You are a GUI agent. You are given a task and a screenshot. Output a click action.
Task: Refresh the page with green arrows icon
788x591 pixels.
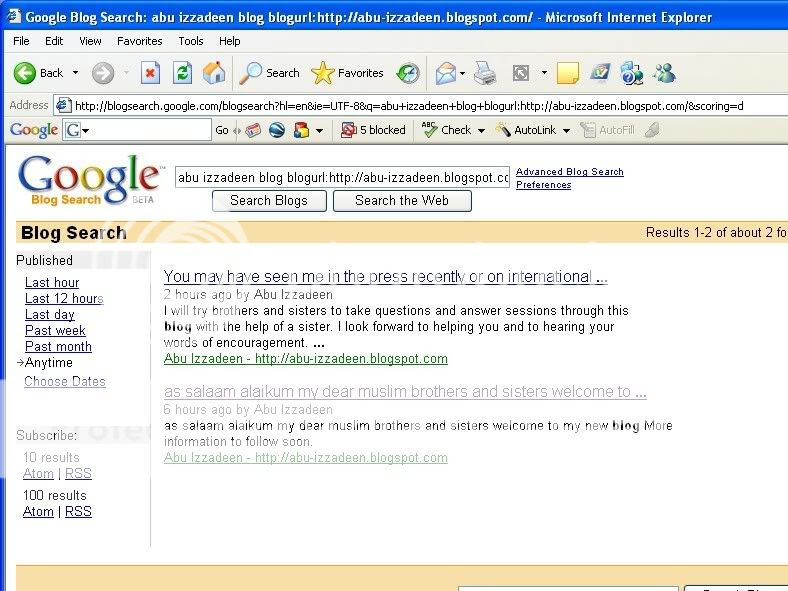point(182,73)
